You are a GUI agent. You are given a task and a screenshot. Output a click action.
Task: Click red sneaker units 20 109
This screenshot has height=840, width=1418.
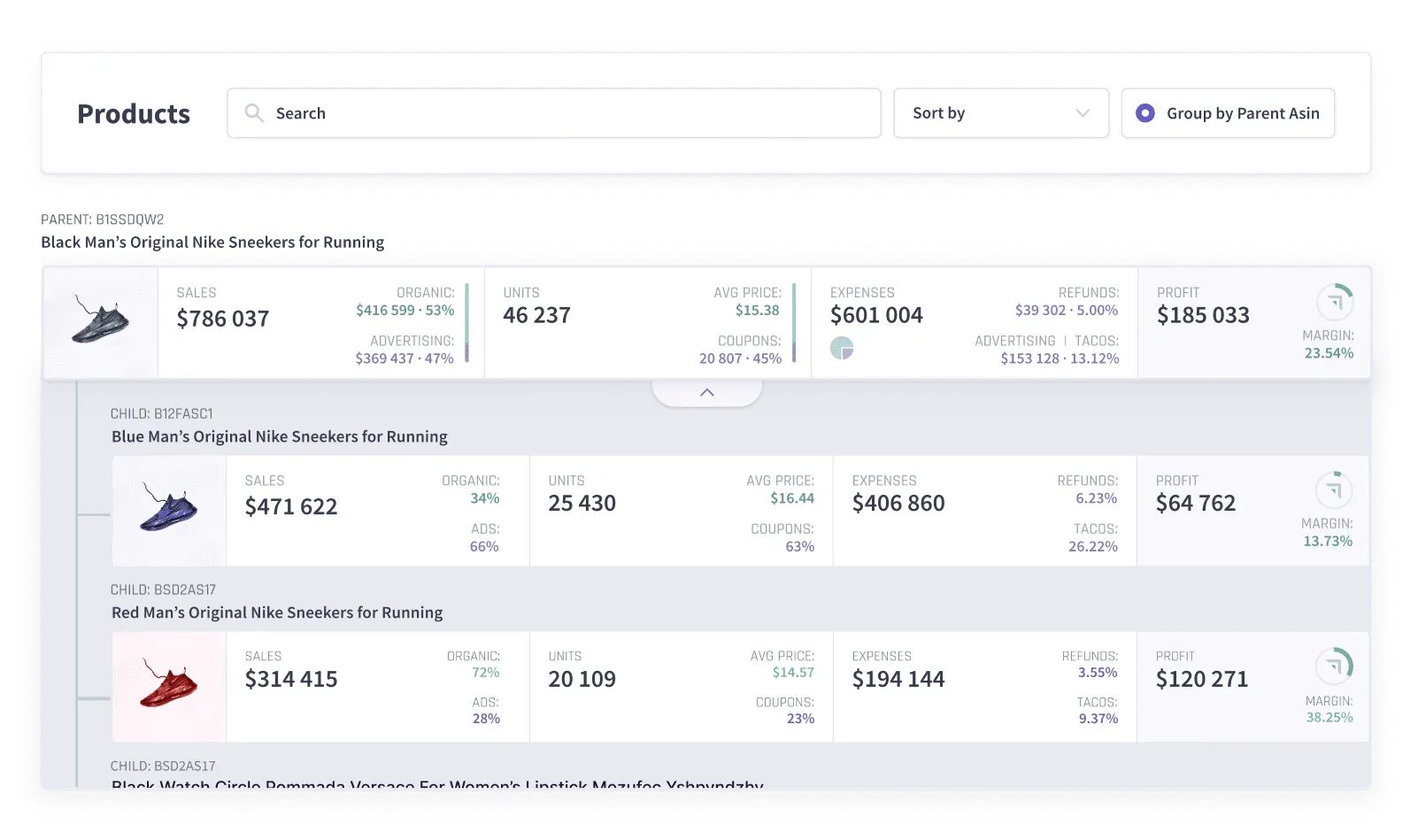pos(582,679)
